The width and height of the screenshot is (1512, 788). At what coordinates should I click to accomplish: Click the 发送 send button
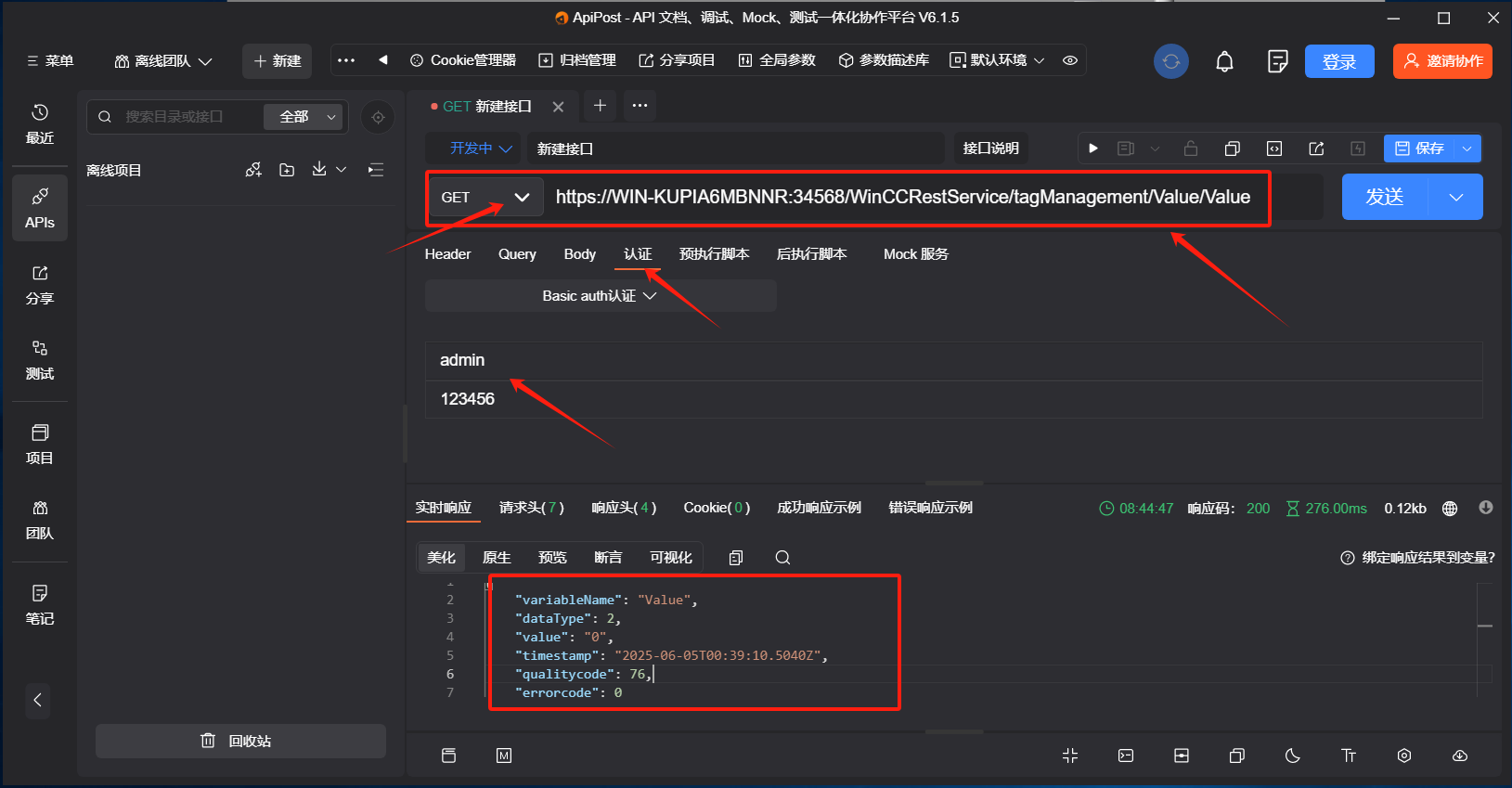point(1385,197)
